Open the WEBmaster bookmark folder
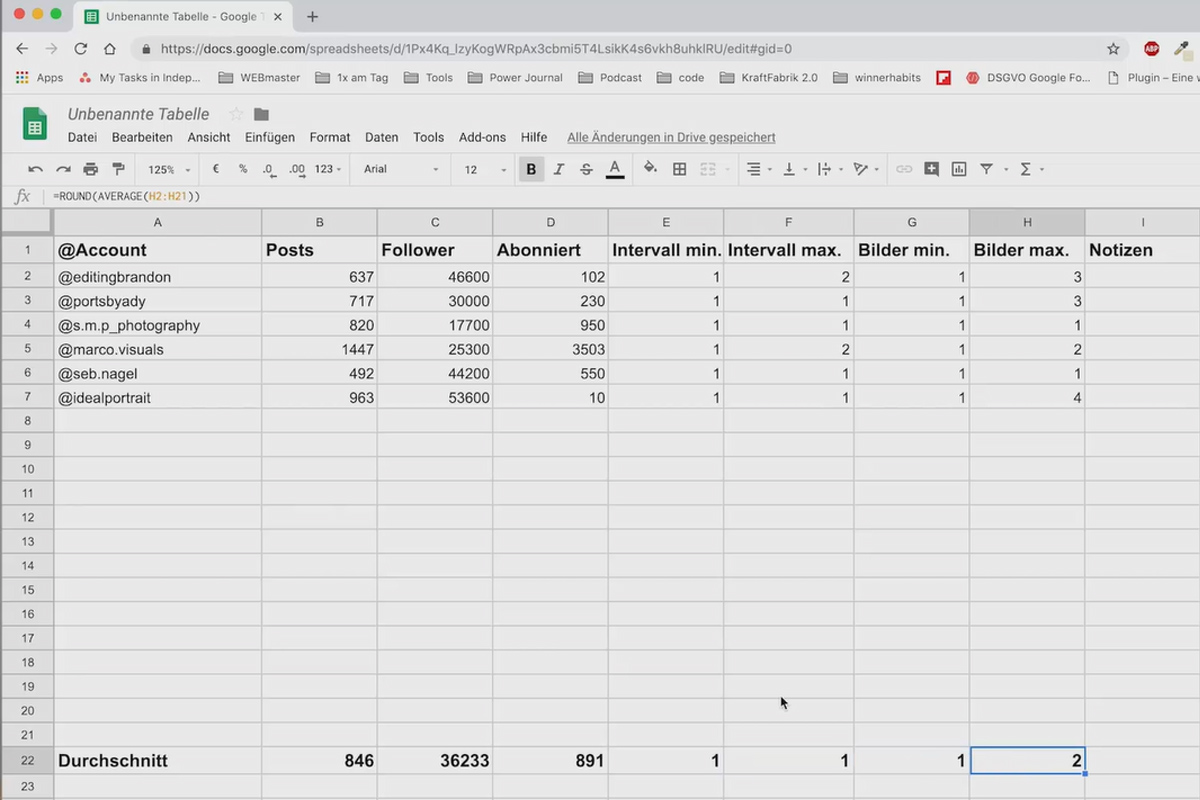This screenshot has width=1200, height=800. click(x=258, y=77)
